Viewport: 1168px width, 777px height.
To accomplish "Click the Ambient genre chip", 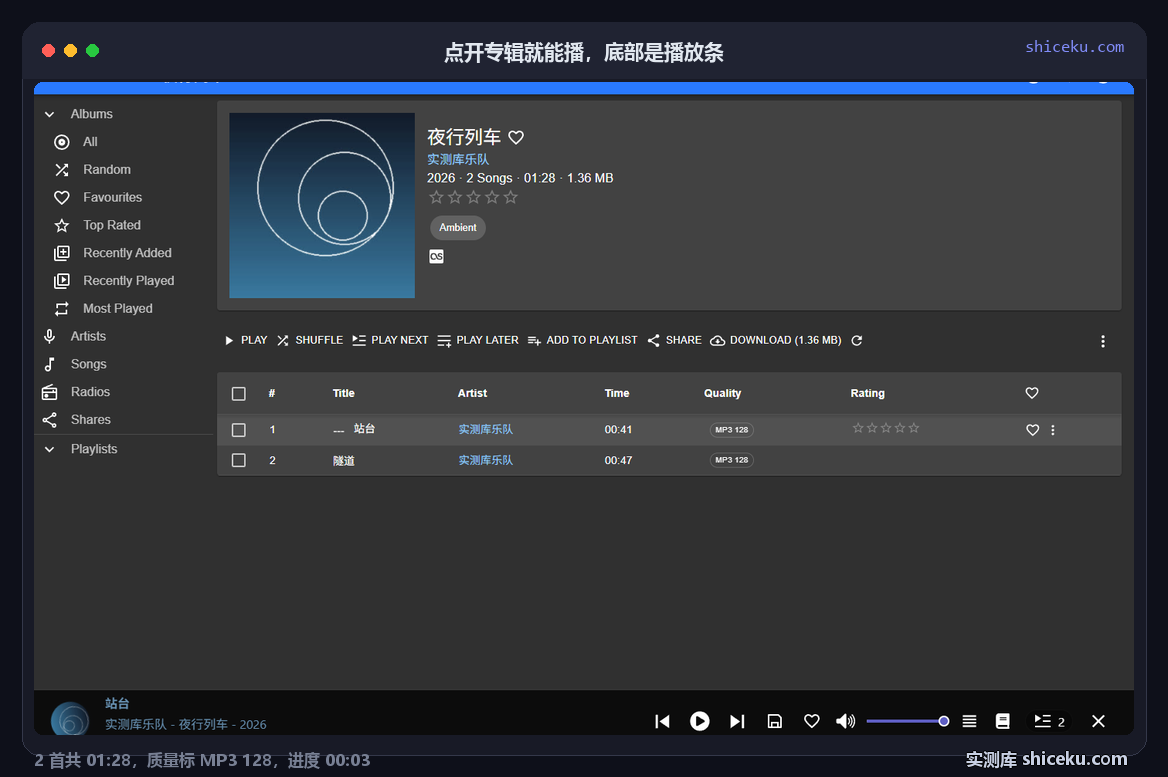I will point(457,227).
